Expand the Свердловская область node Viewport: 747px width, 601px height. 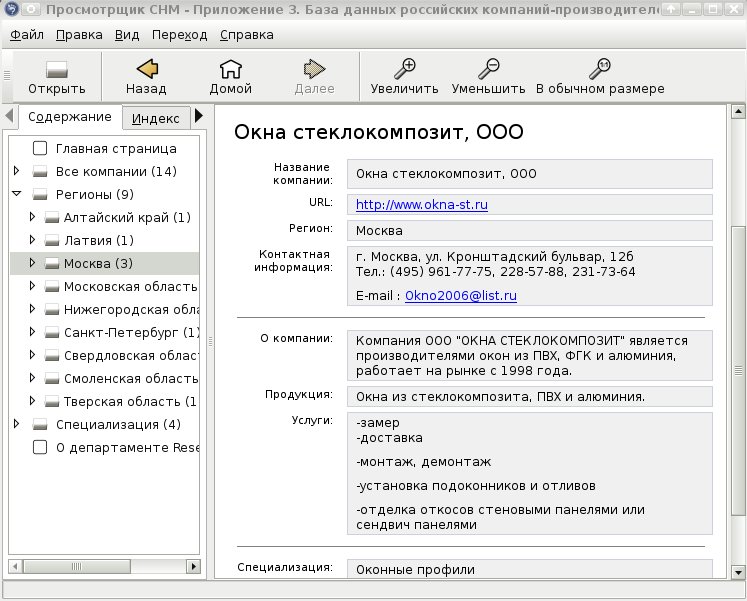click(32, 355)
